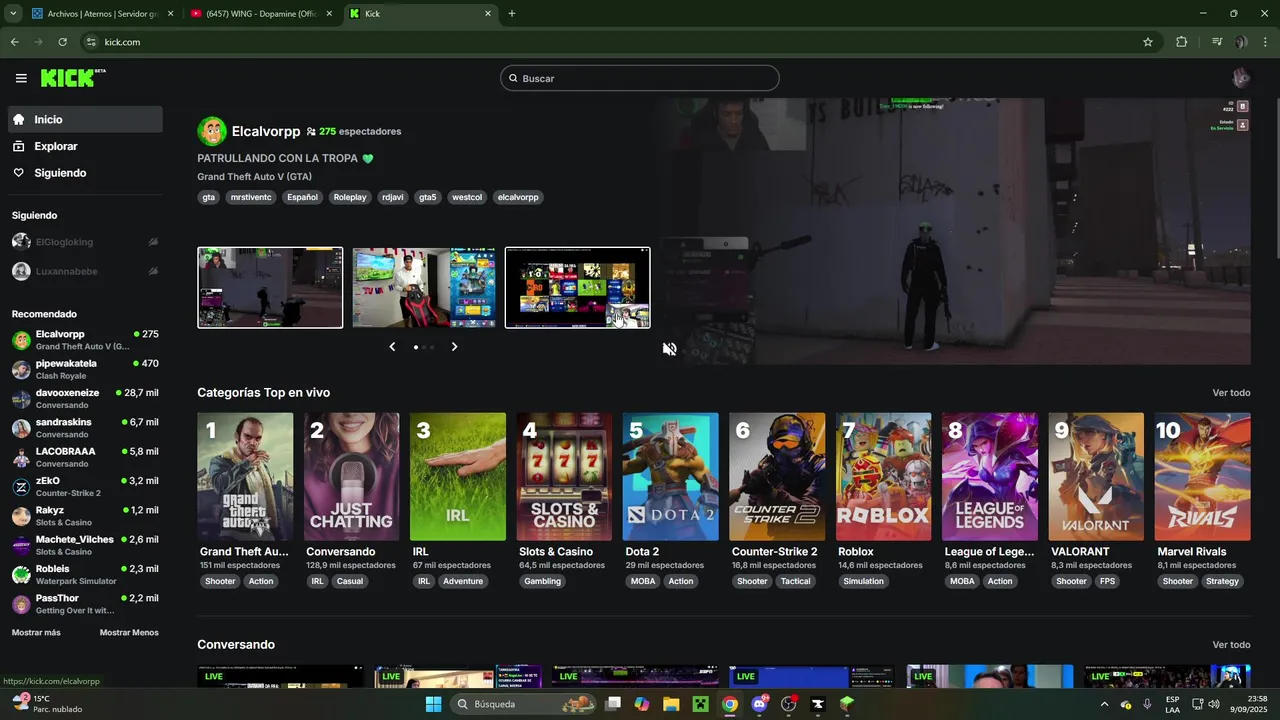The width and height of the screenshot is (1280, 720).
Task: Open zEkO avatar in Recomendado
Action: [21, 487]
